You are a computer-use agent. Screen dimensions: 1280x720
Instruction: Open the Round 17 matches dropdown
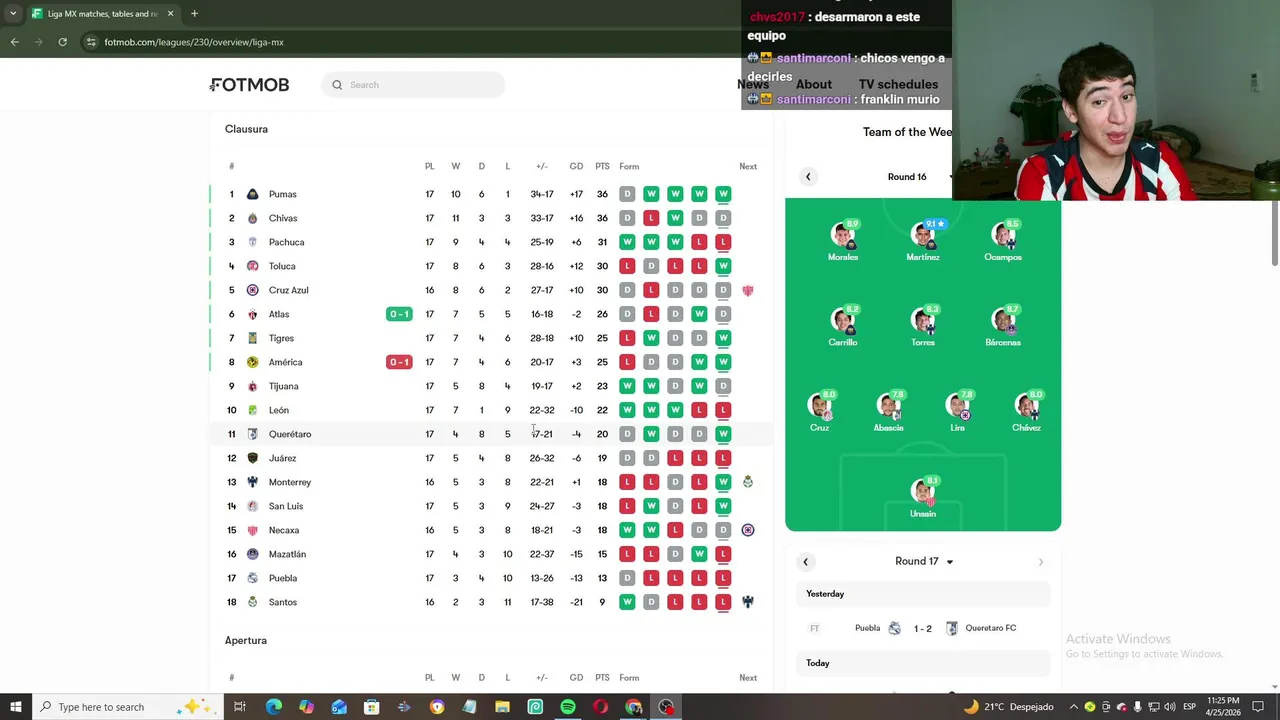pos(923,561)
